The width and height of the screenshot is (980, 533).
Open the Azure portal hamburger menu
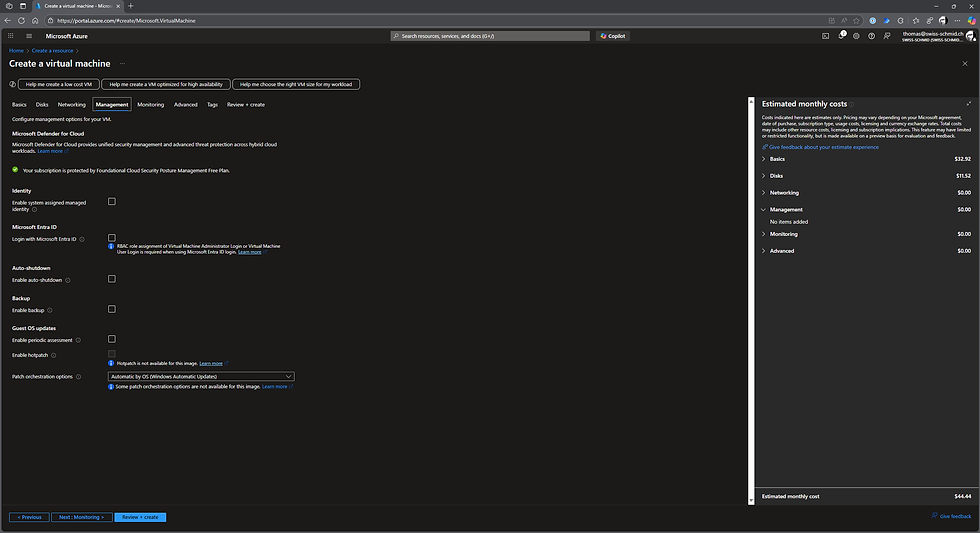click(x=29, y=36)
